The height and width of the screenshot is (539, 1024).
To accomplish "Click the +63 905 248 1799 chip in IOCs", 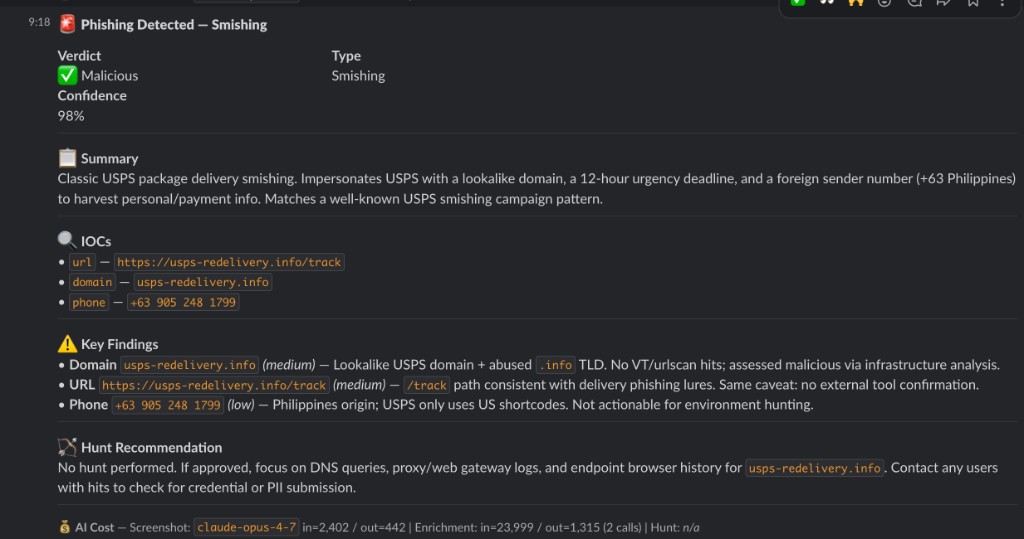I will click(183, 302).
